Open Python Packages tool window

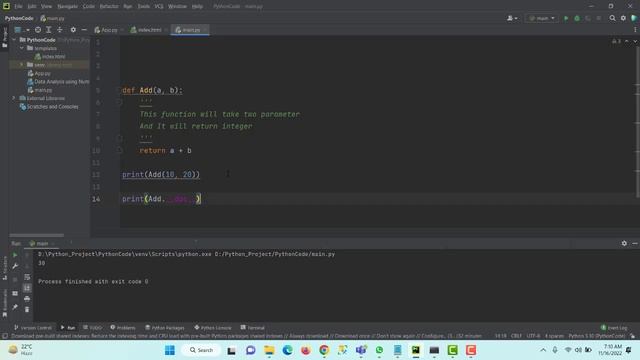click(x=165, y=328)
